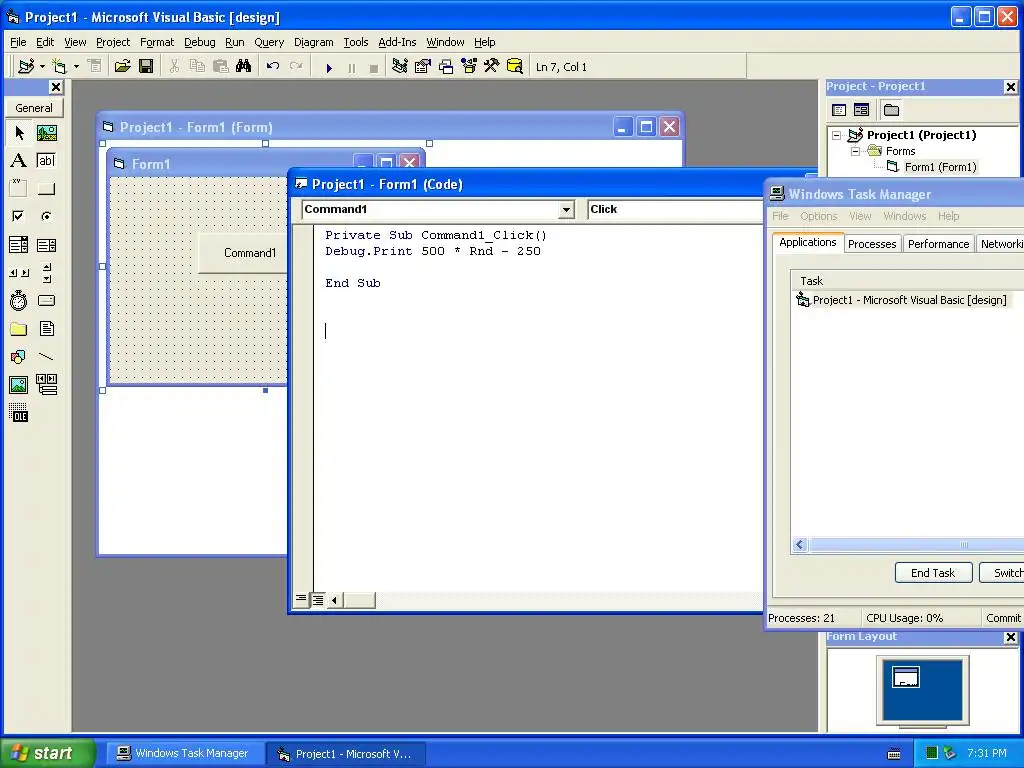This screenshot has height=768, width=1024.
Task: Show the Project Explorer via toolbar icon
Action: (400, 67)
